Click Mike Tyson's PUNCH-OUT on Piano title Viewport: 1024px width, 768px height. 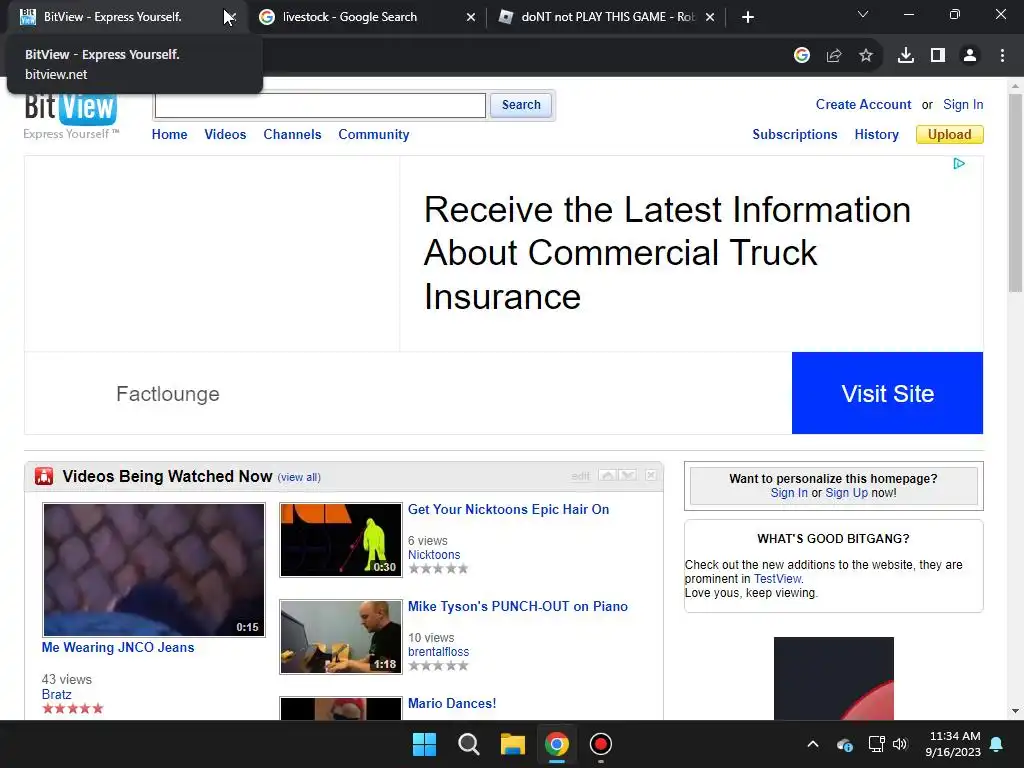[x=518, y=607]
